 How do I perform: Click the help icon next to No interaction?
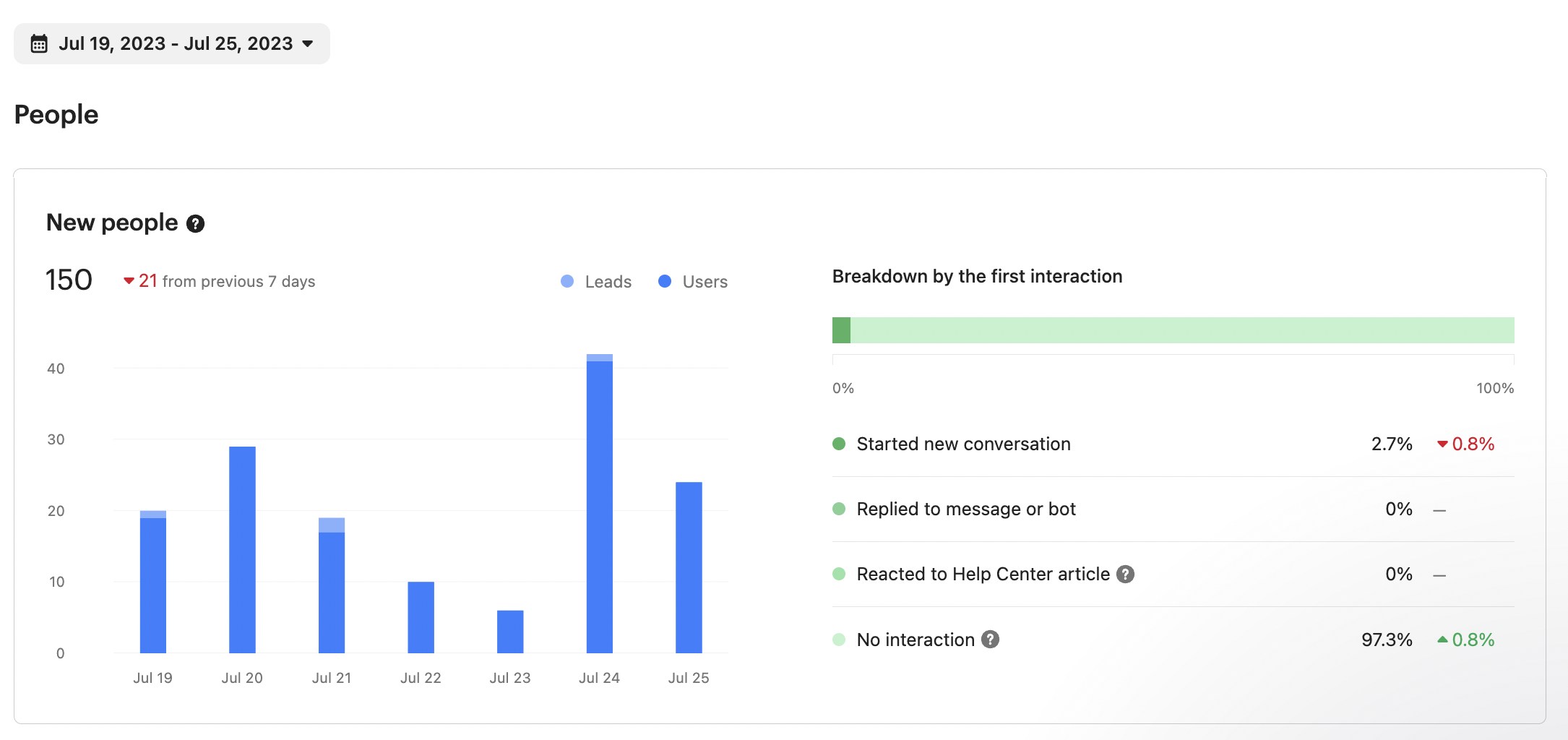point(991,640)
